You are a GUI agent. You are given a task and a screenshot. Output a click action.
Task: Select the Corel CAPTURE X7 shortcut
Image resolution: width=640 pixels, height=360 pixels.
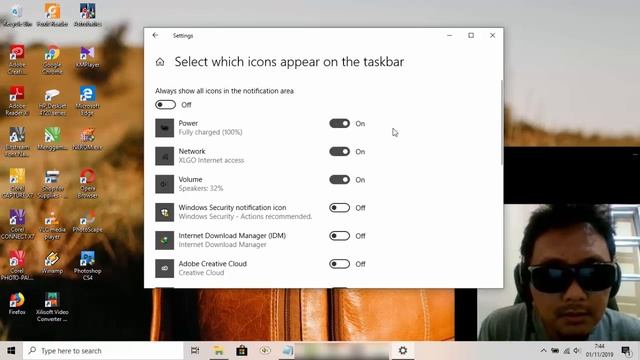17,184
